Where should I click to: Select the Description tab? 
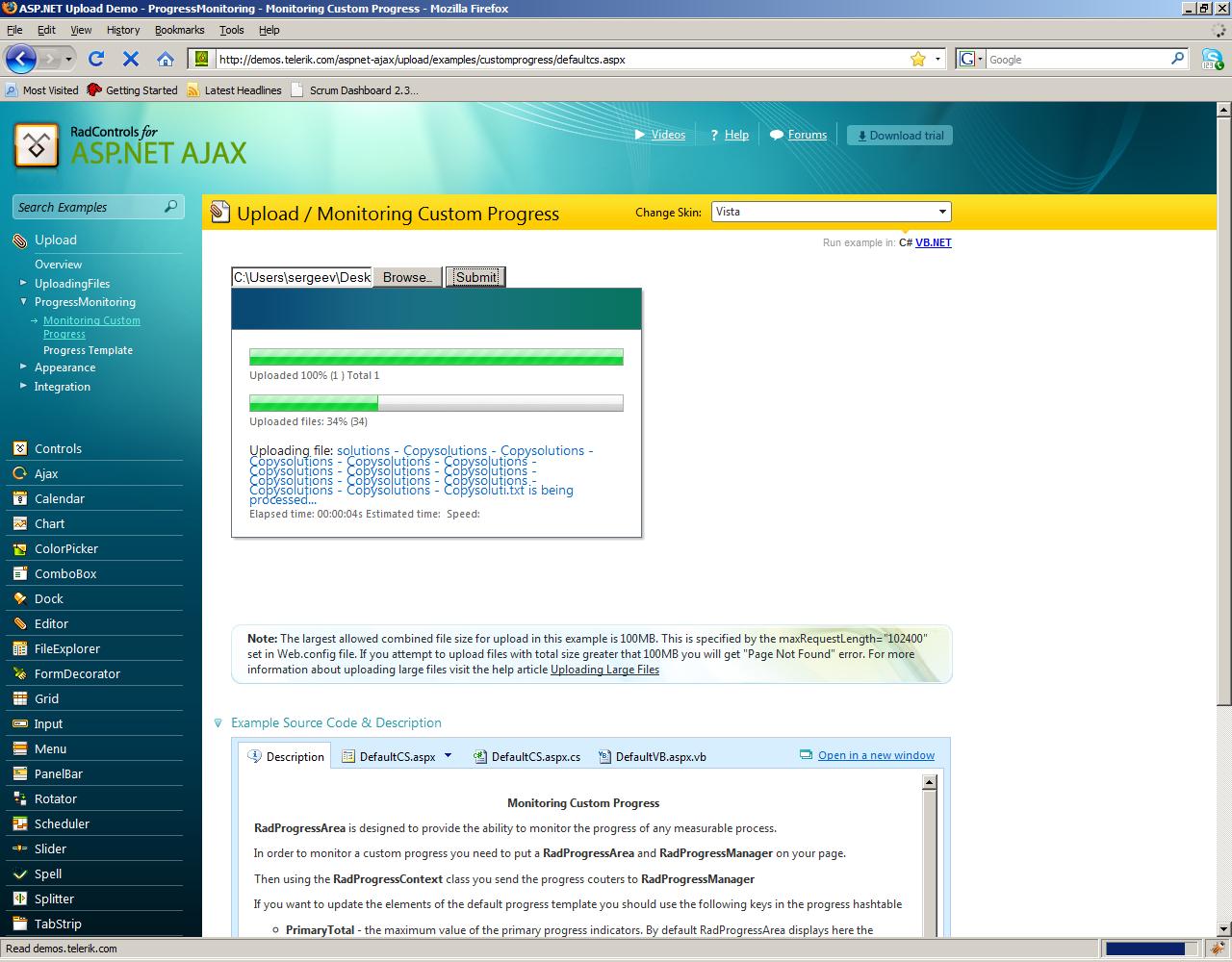click(286, 756)
